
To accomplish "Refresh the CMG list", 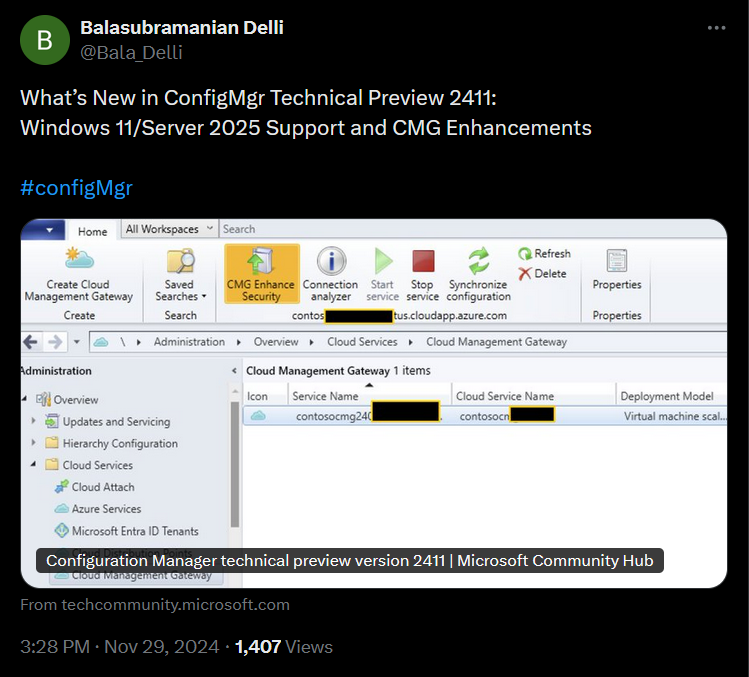I will pyautogui.click(x=545, y=254).
